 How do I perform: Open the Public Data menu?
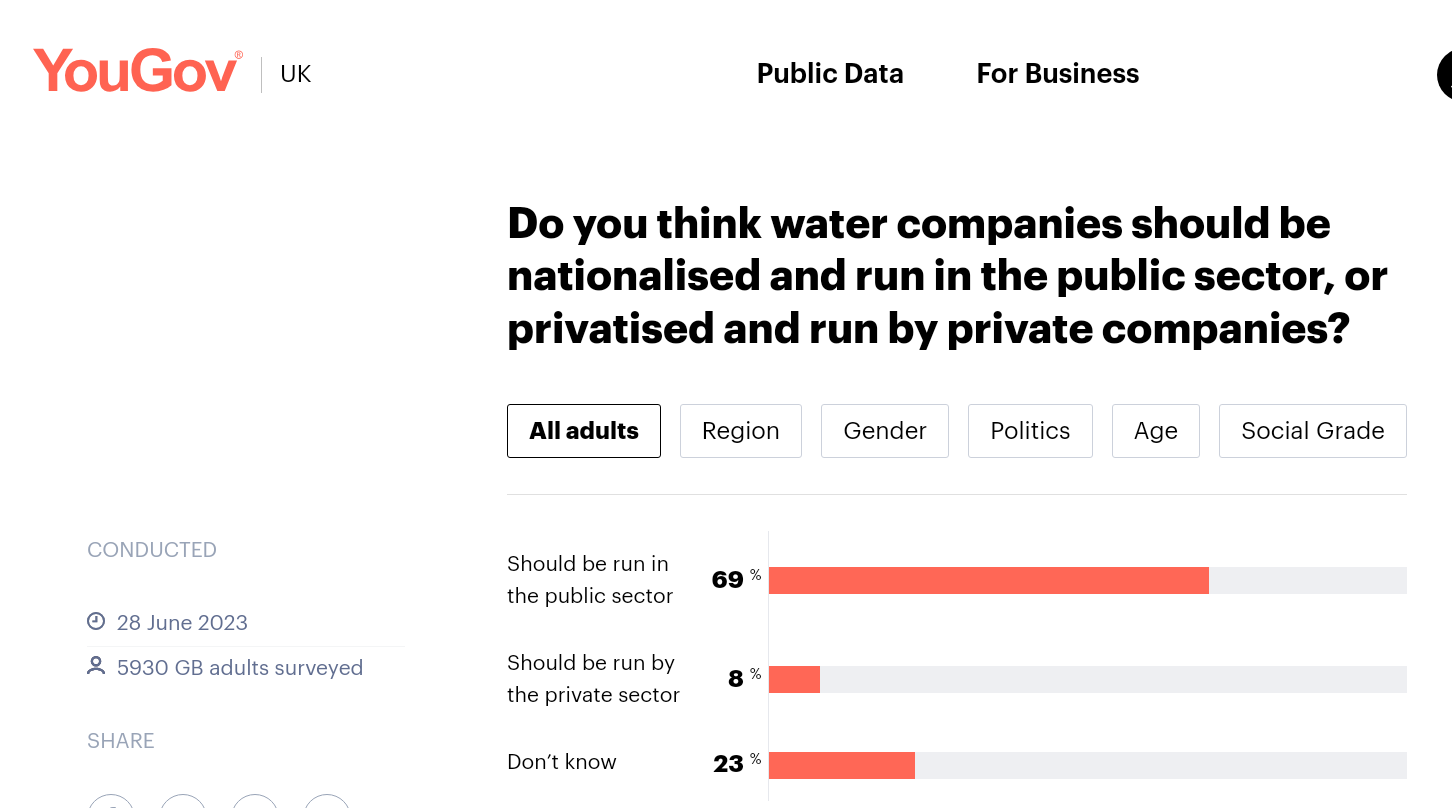point(829,73)
